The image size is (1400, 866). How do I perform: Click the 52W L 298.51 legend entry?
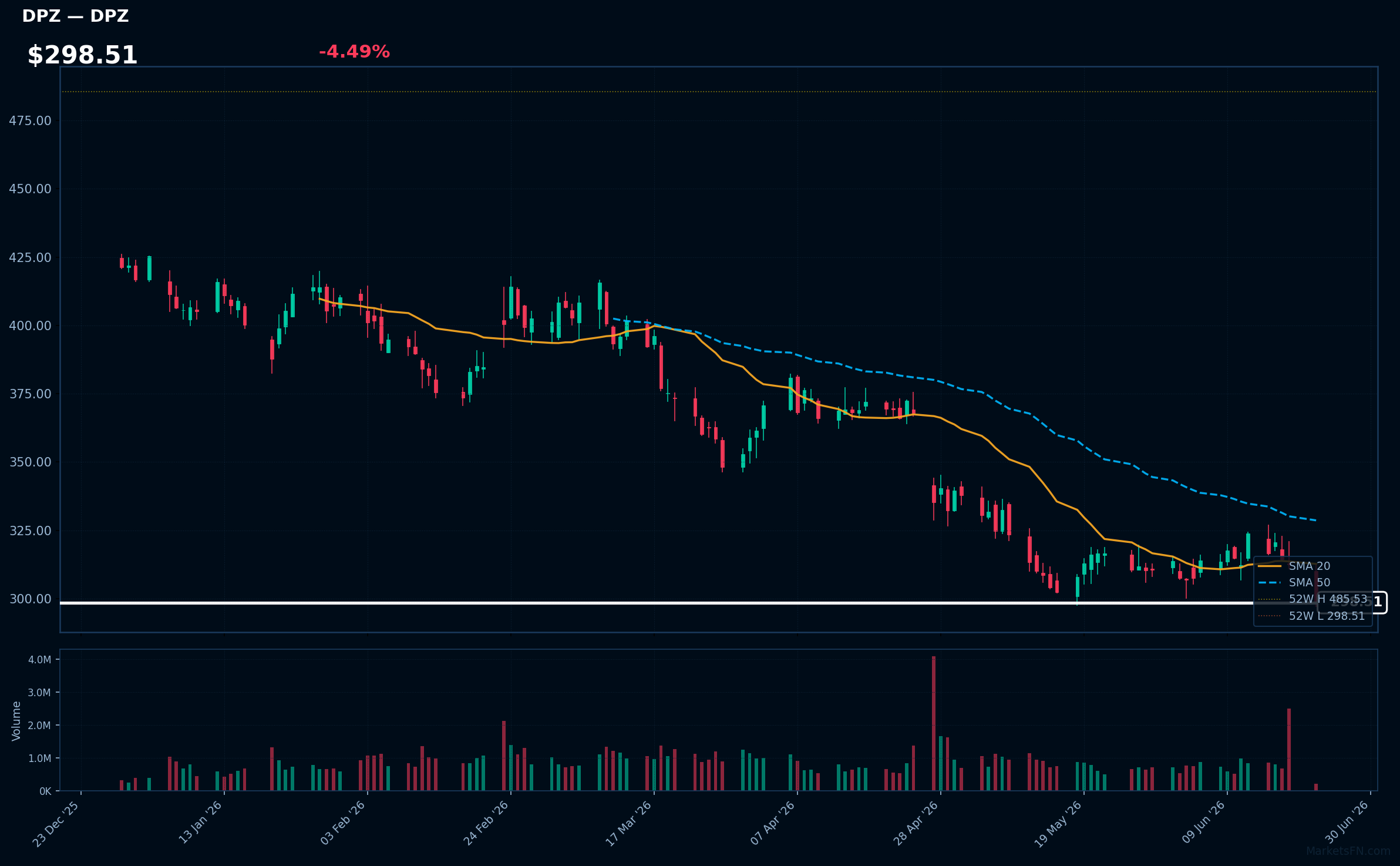click(x=1311, y=616)
